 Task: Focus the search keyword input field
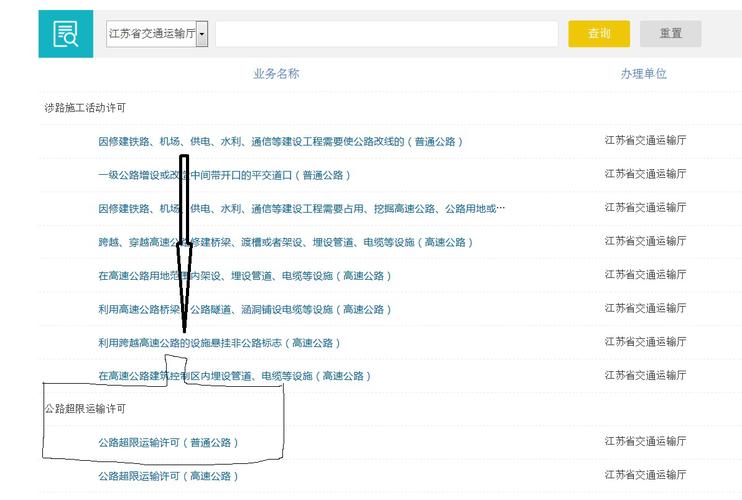tap(387, 34)
